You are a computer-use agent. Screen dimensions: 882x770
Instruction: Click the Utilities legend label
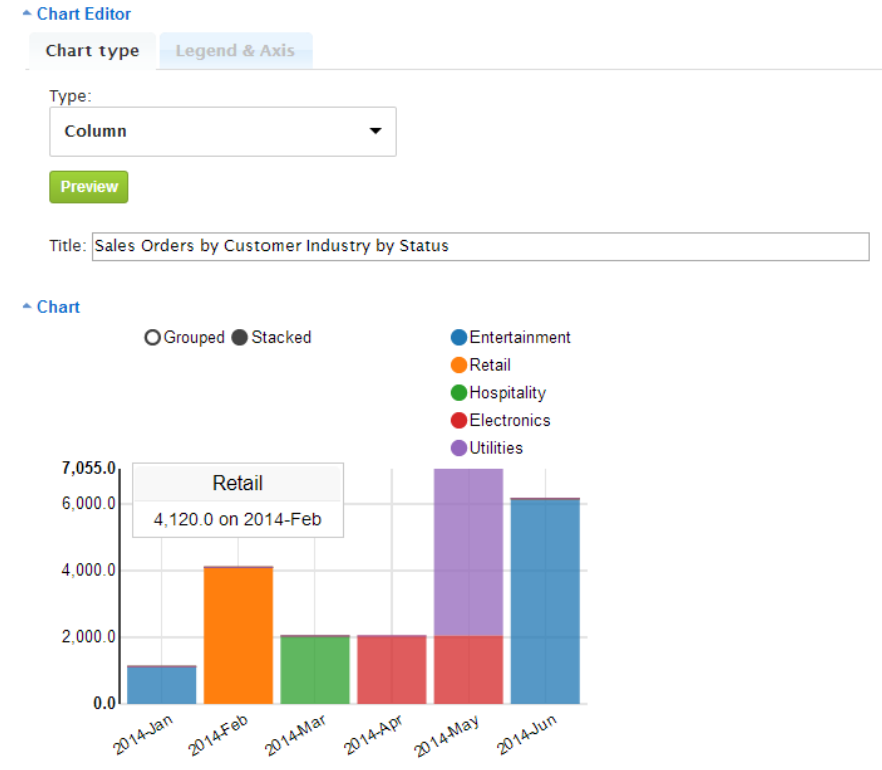[x=496, y=448]
